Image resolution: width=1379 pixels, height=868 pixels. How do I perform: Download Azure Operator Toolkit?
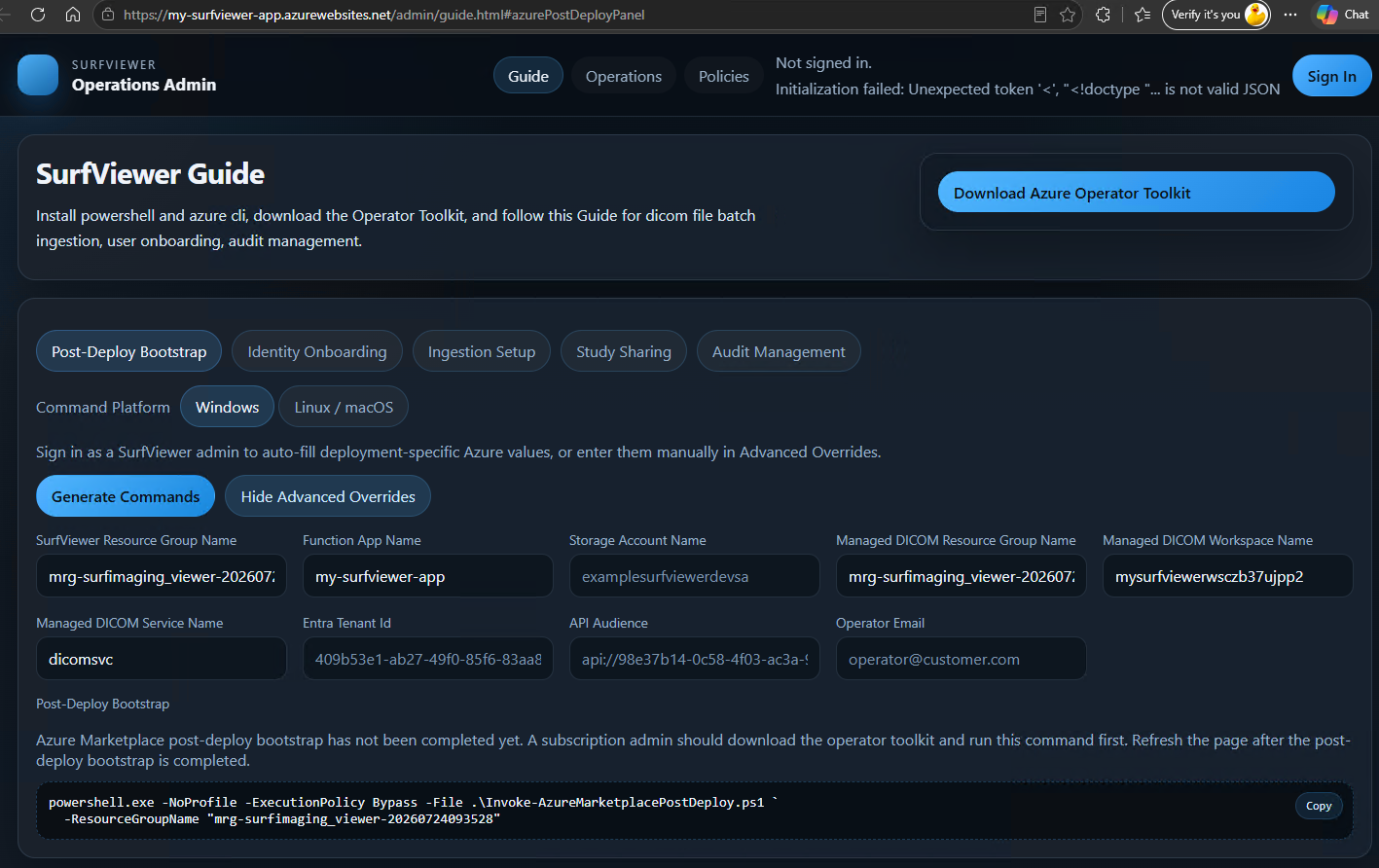1137,193
